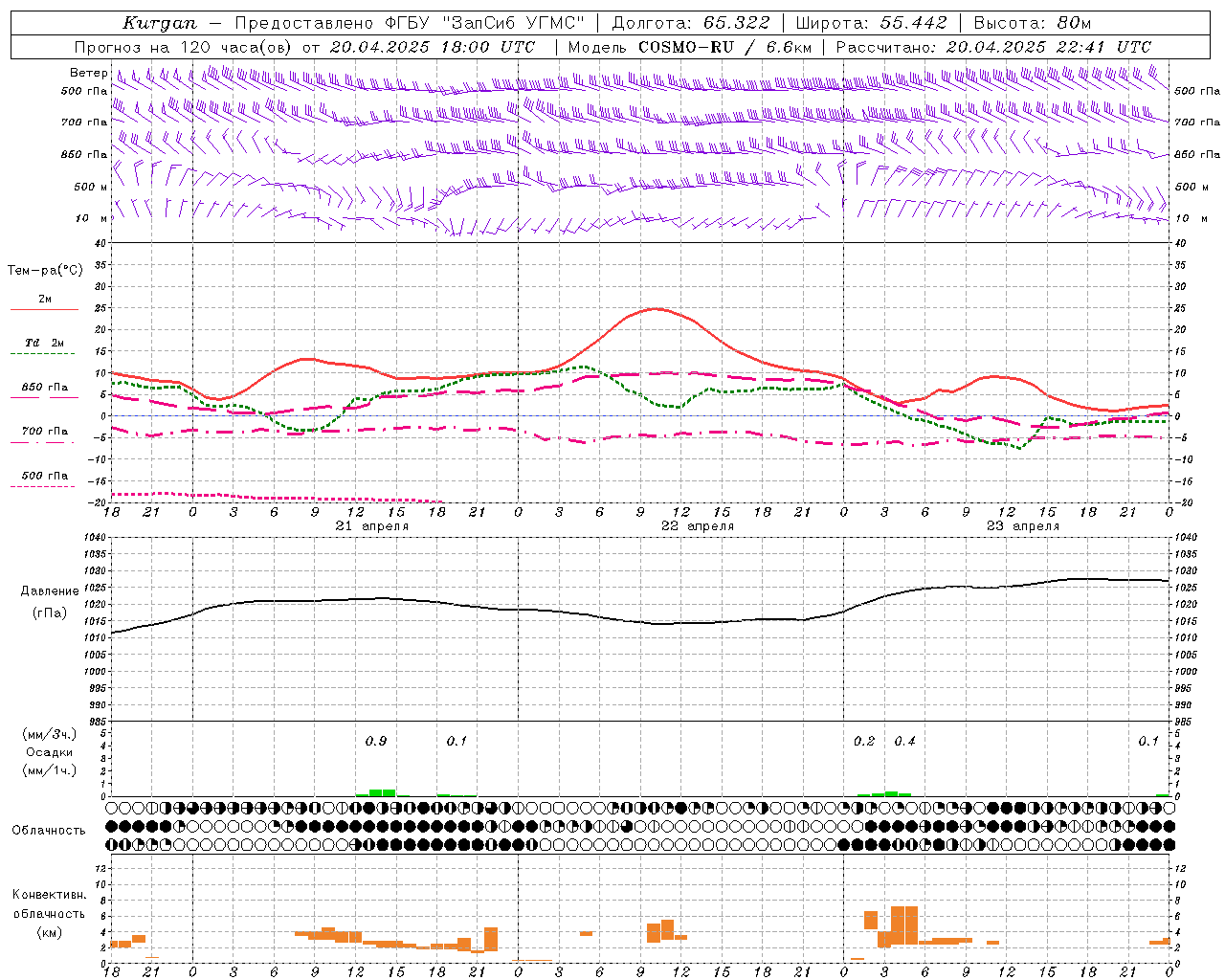This screenshot has width=1225, height=980.
Task: Click the 500 м wind level label
Action: click(91, 187)
